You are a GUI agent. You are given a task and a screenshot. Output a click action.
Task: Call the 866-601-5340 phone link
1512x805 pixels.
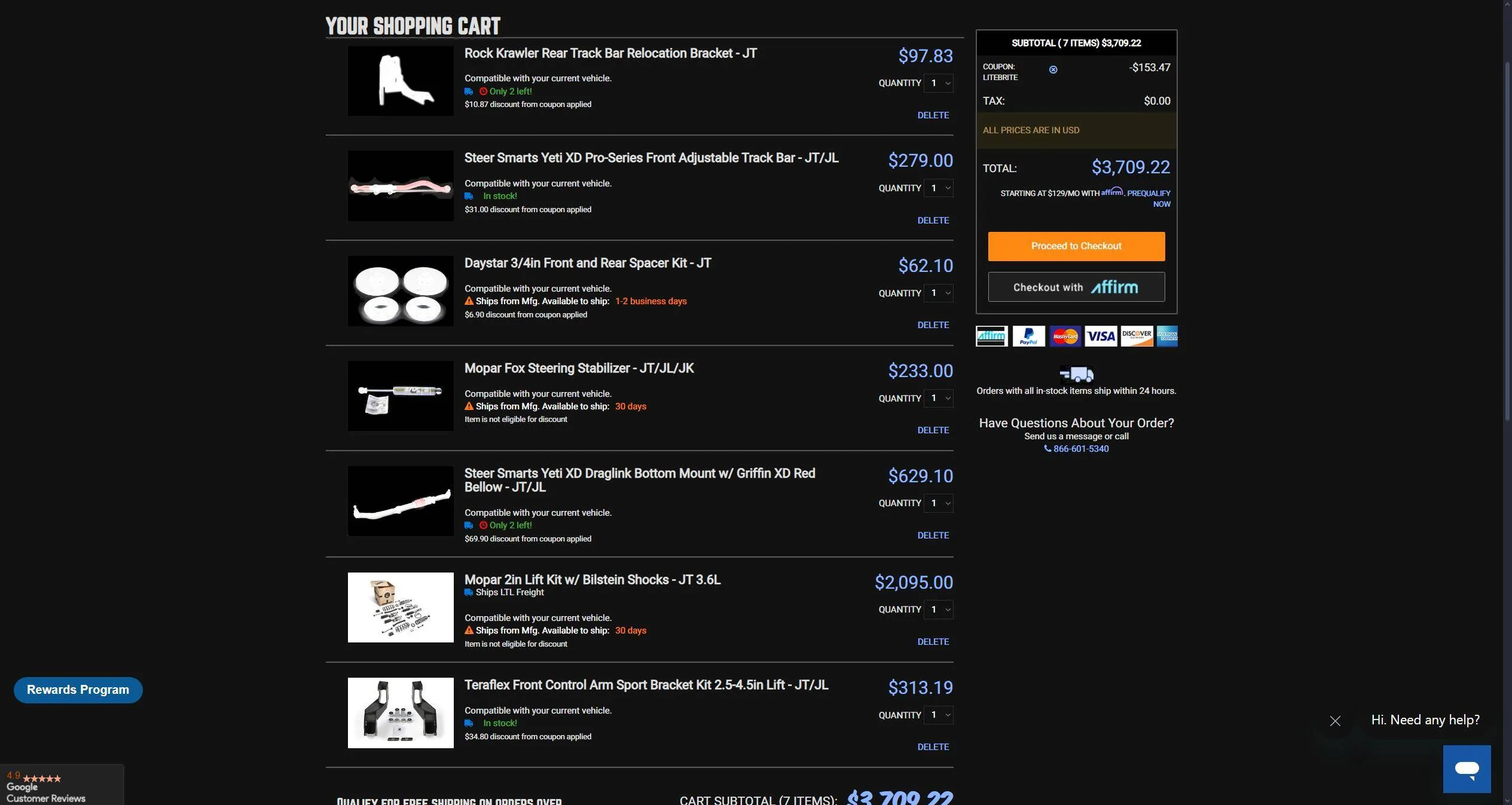[1081, 449]
